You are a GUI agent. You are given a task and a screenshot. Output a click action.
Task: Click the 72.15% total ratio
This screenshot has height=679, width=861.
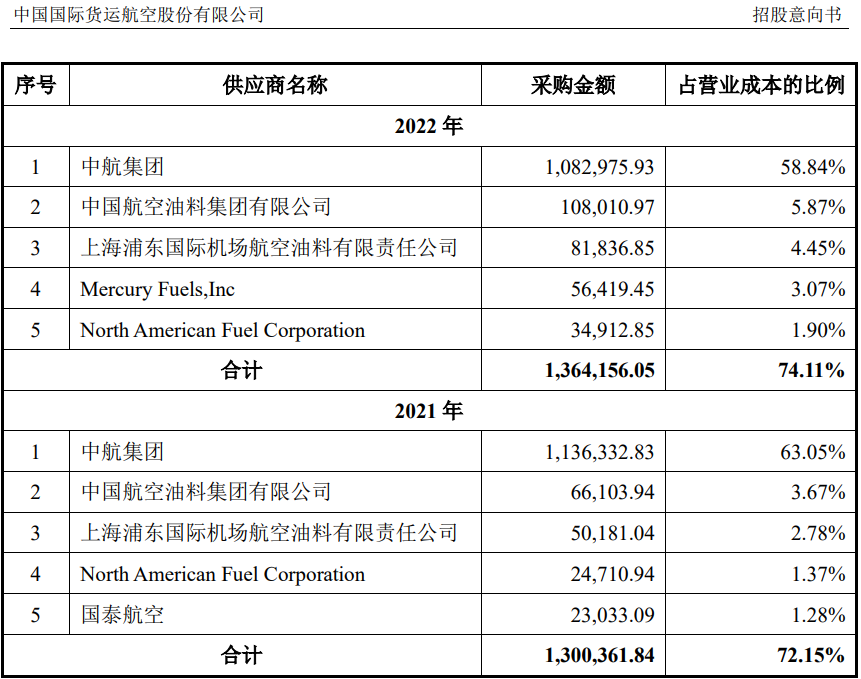pyautogui.click(x=812, y=655)
